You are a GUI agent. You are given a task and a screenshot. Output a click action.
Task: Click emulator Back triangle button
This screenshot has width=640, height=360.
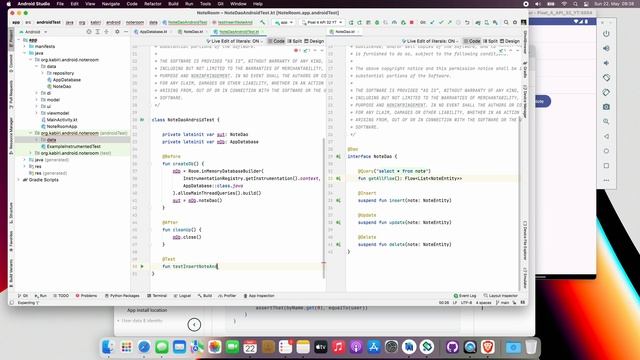tap(606, 136)
